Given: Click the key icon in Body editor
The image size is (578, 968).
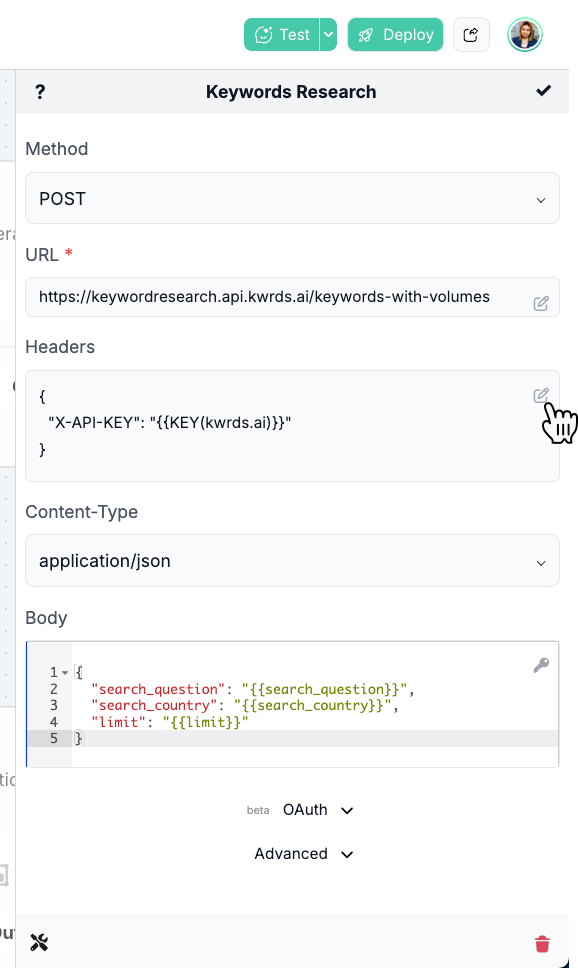Looking at the screenshot, I should 541,665.
